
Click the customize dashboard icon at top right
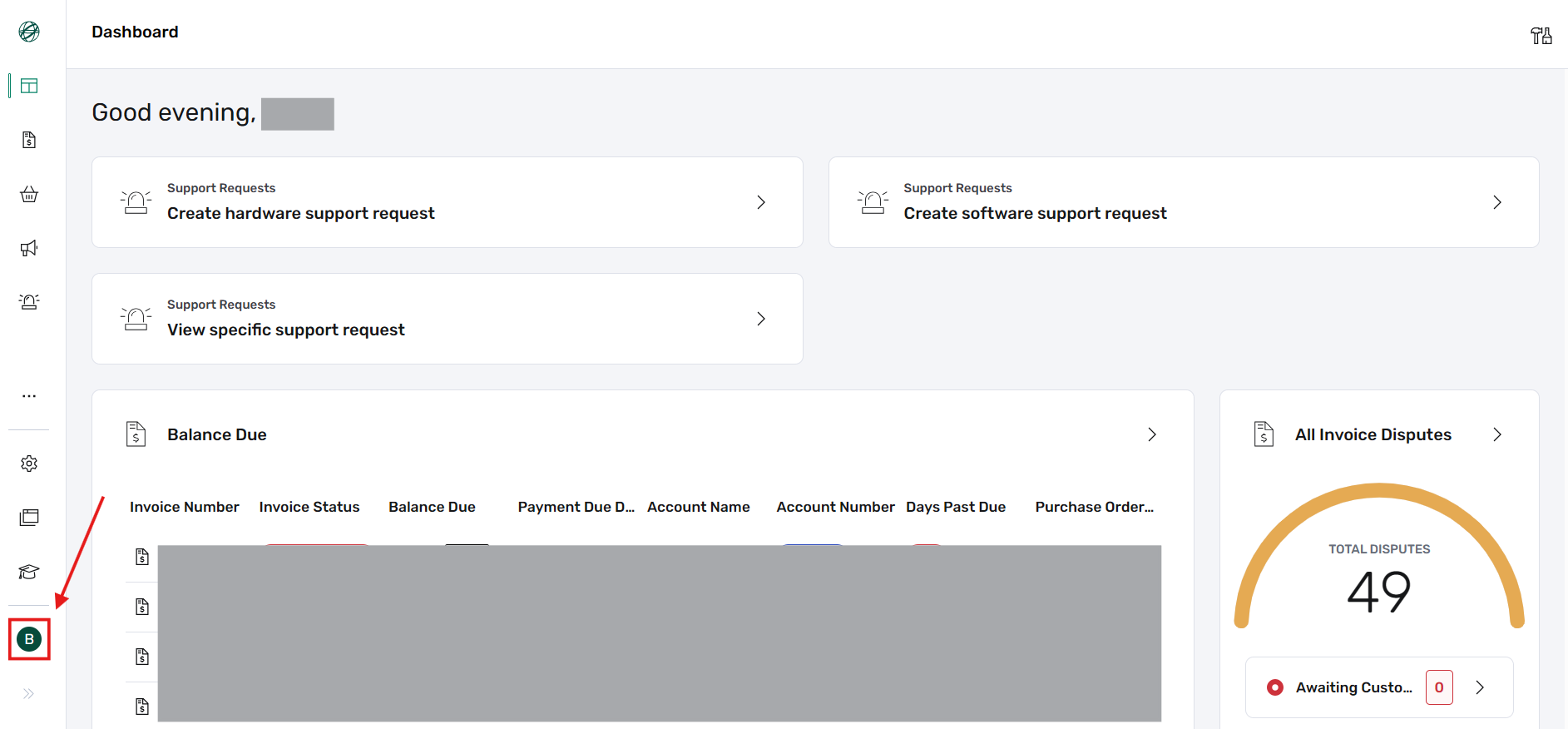(1541, 35)
